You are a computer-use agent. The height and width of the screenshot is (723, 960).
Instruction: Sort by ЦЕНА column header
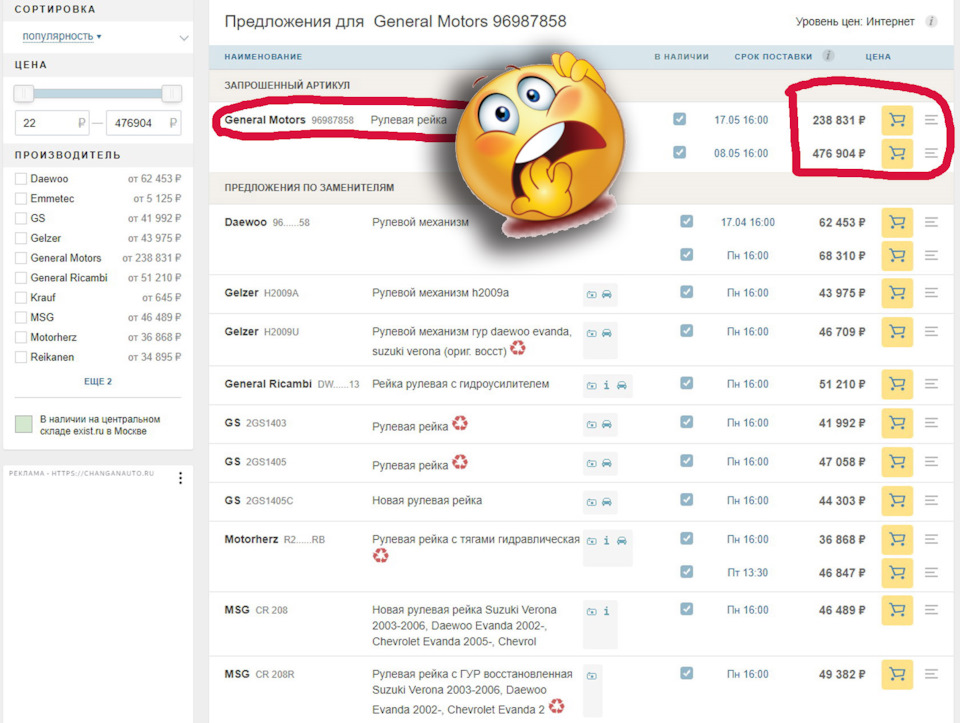coord(878,56)
